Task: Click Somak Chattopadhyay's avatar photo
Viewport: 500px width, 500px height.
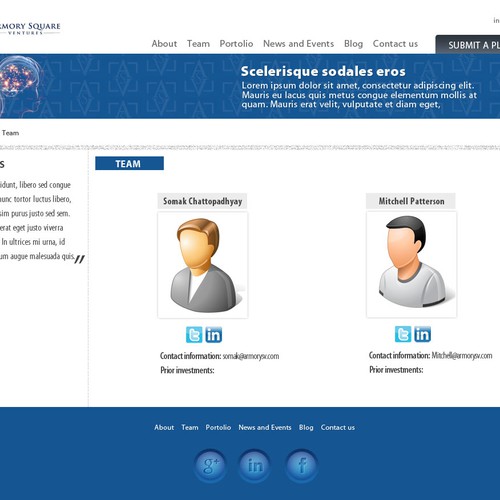Action: tap(203, 265)
